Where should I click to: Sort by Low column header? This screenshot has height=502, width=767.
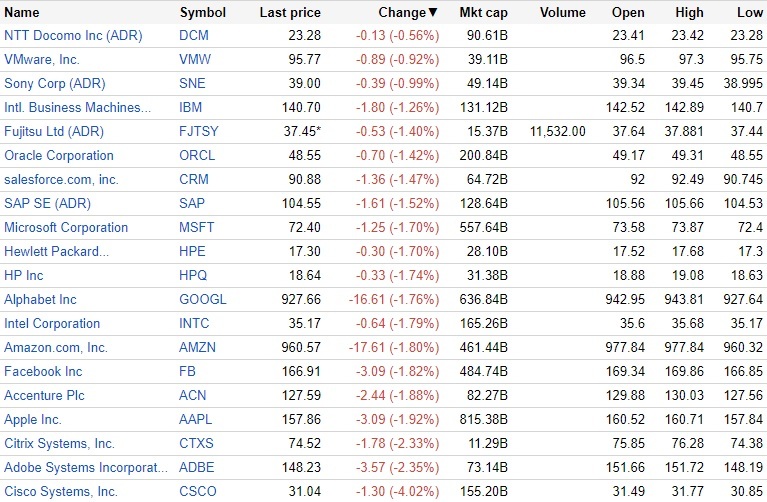[749, 13]
